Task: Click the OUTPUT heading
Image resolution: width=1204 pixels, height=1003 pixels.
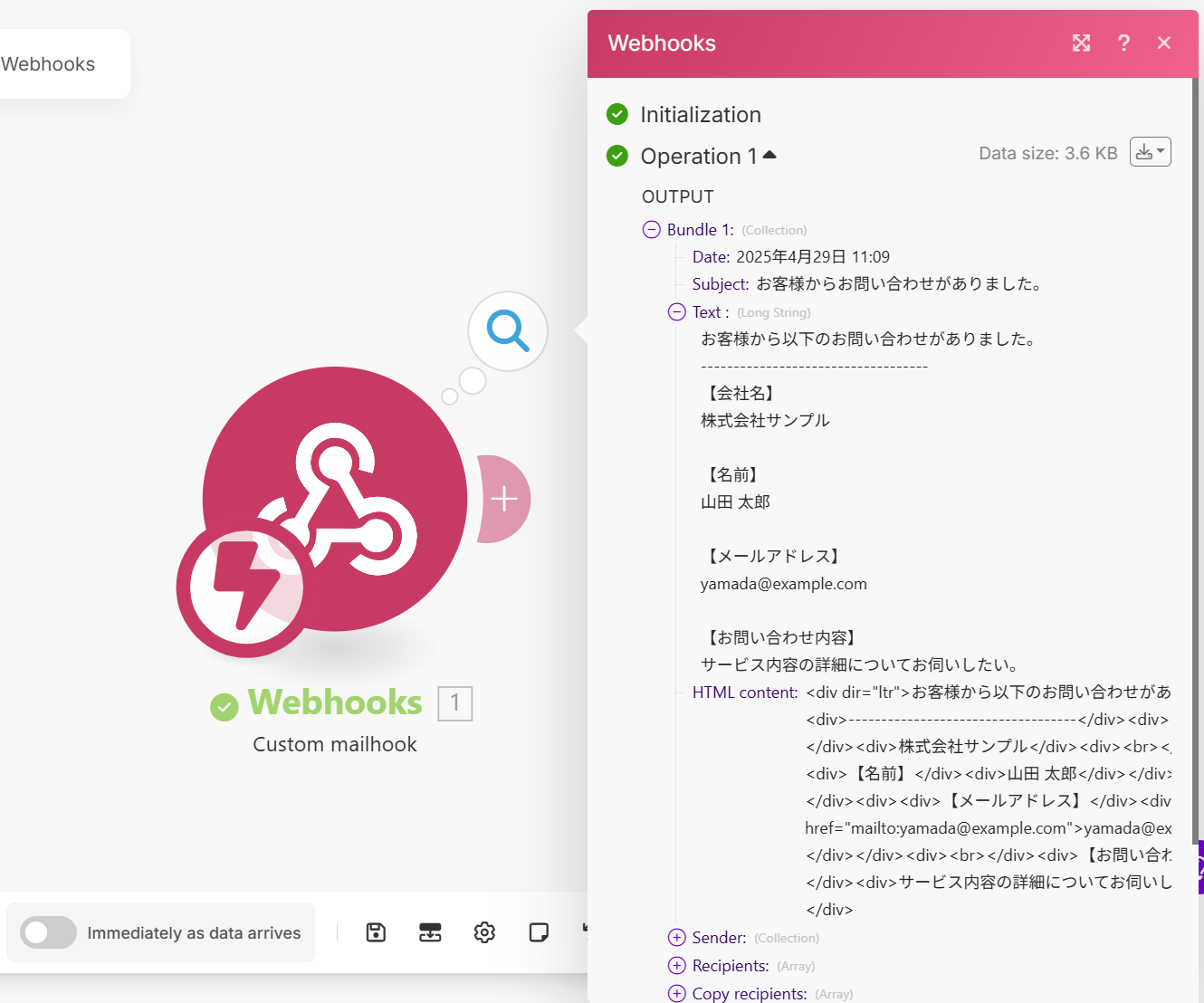Action: coord(678,196)
